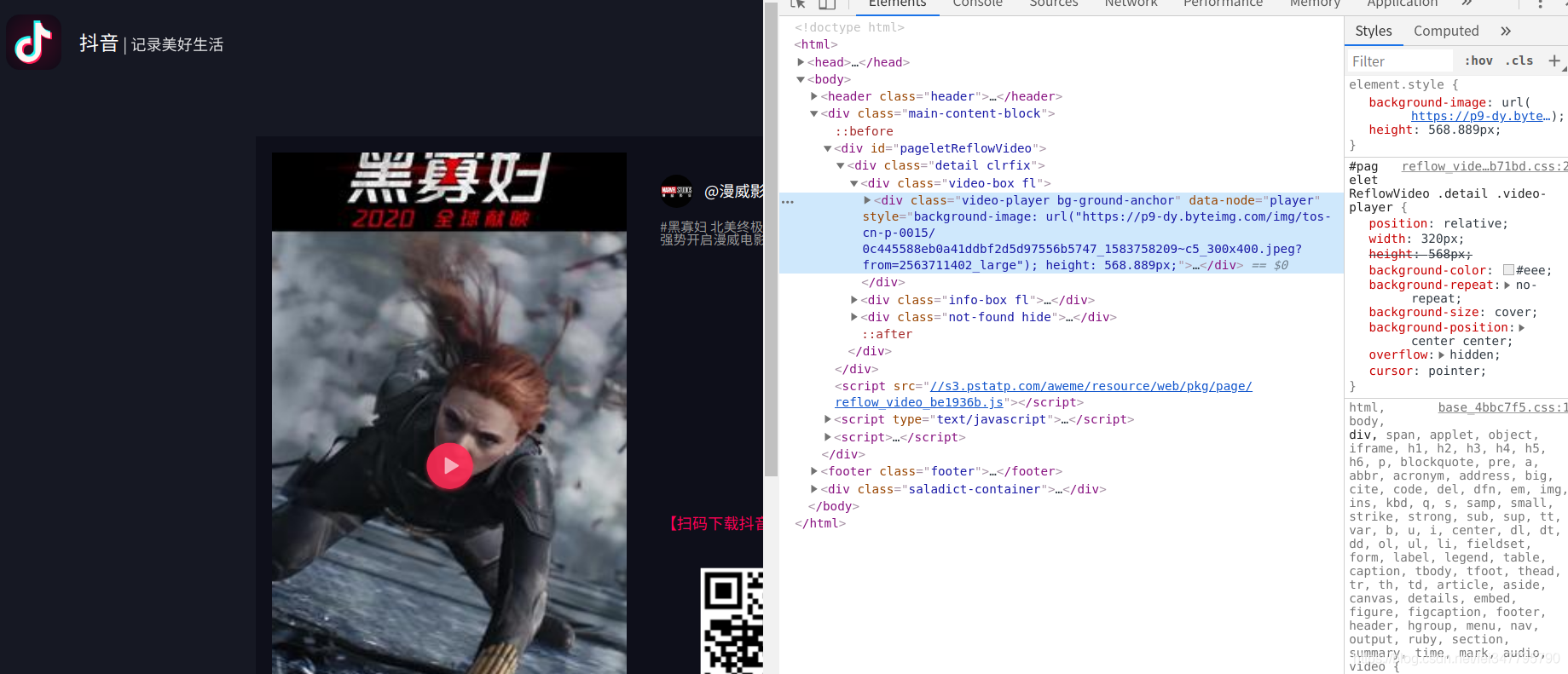Screen dimensions: 1568x674
Task: Click the page vertical scrollbar thumb
Action: pos(771,239)
